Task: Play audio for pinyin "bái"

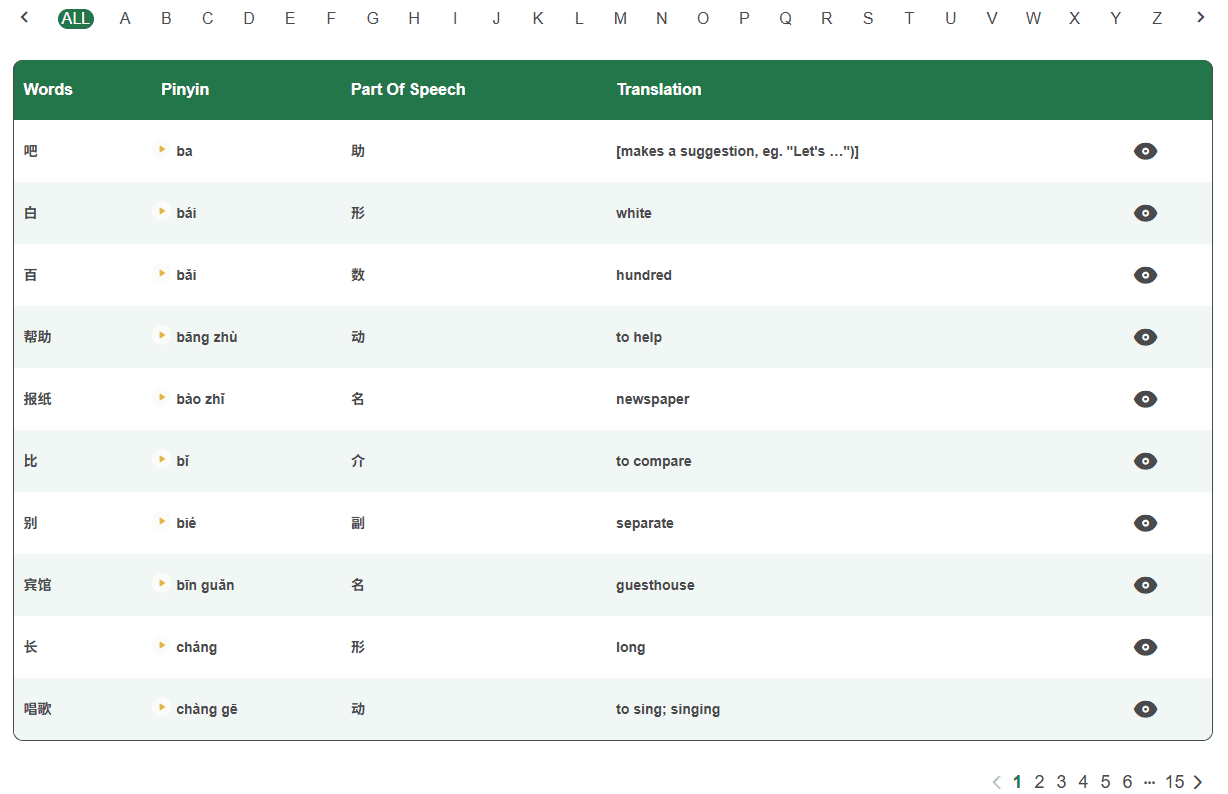Action: [161, 213]
